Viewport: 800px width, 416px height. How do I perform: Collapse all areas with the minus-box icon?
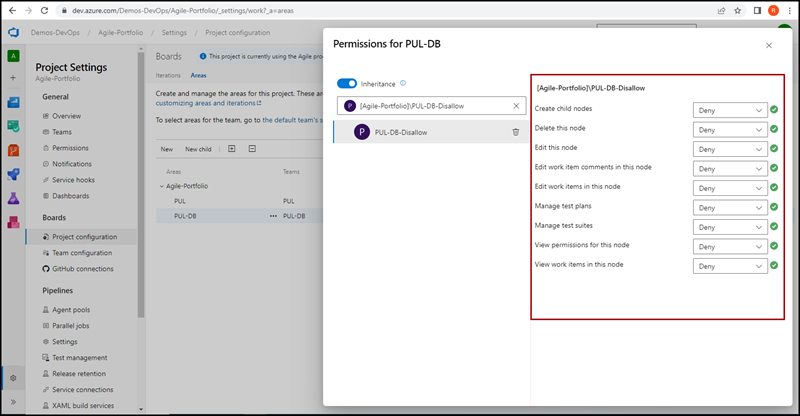coord(252,149)
